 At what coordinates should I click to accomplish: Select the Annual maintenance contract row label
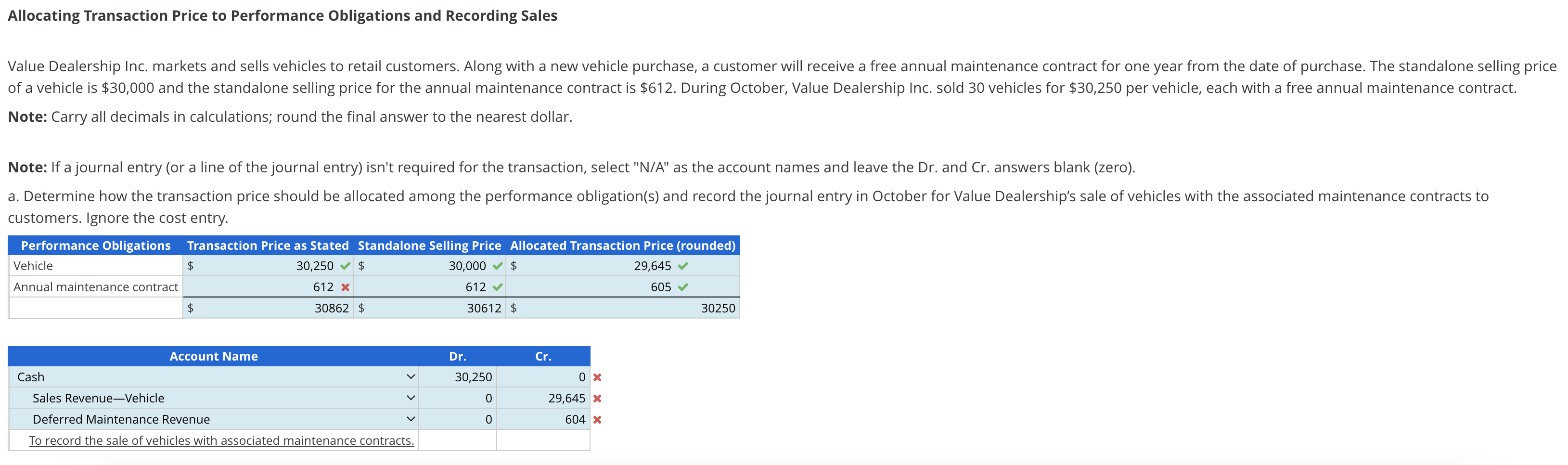(x=95, y=287)
